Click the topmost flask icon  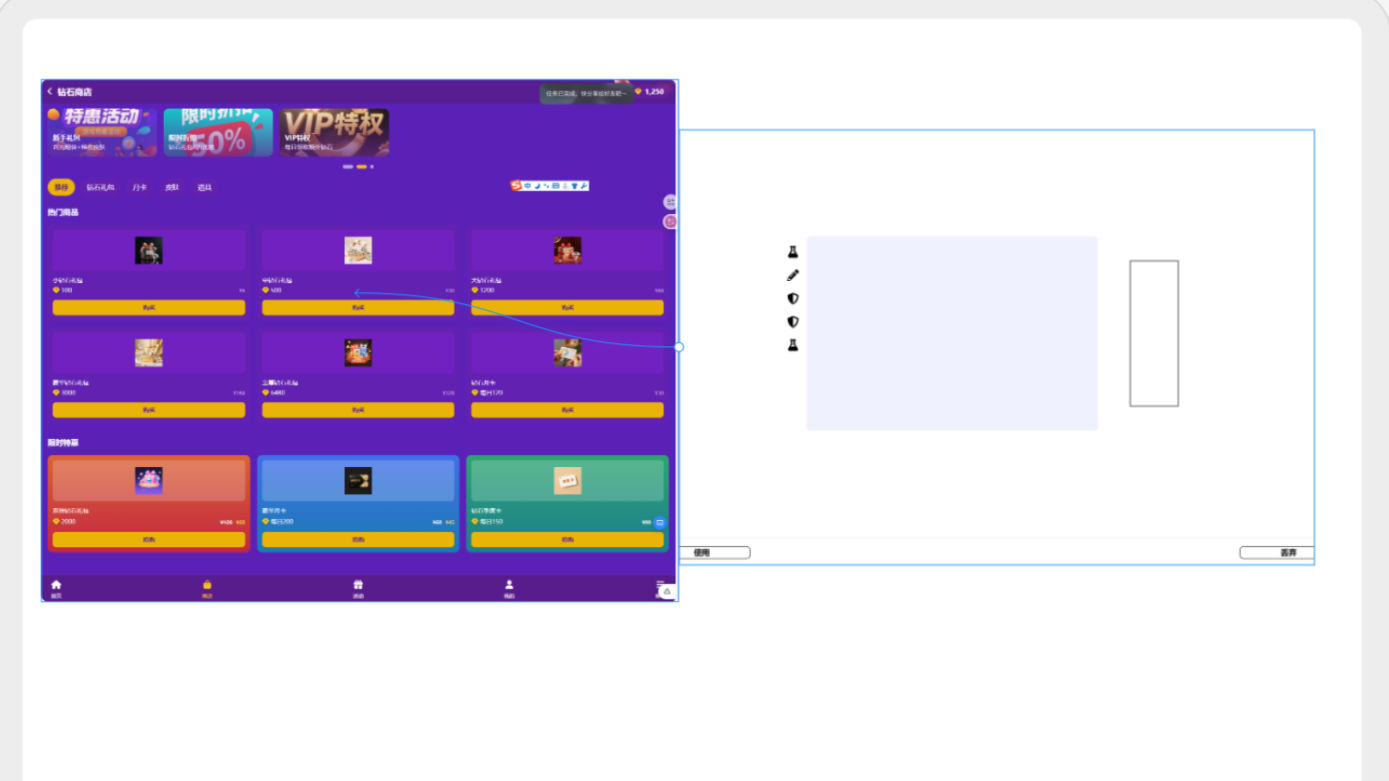793,252
